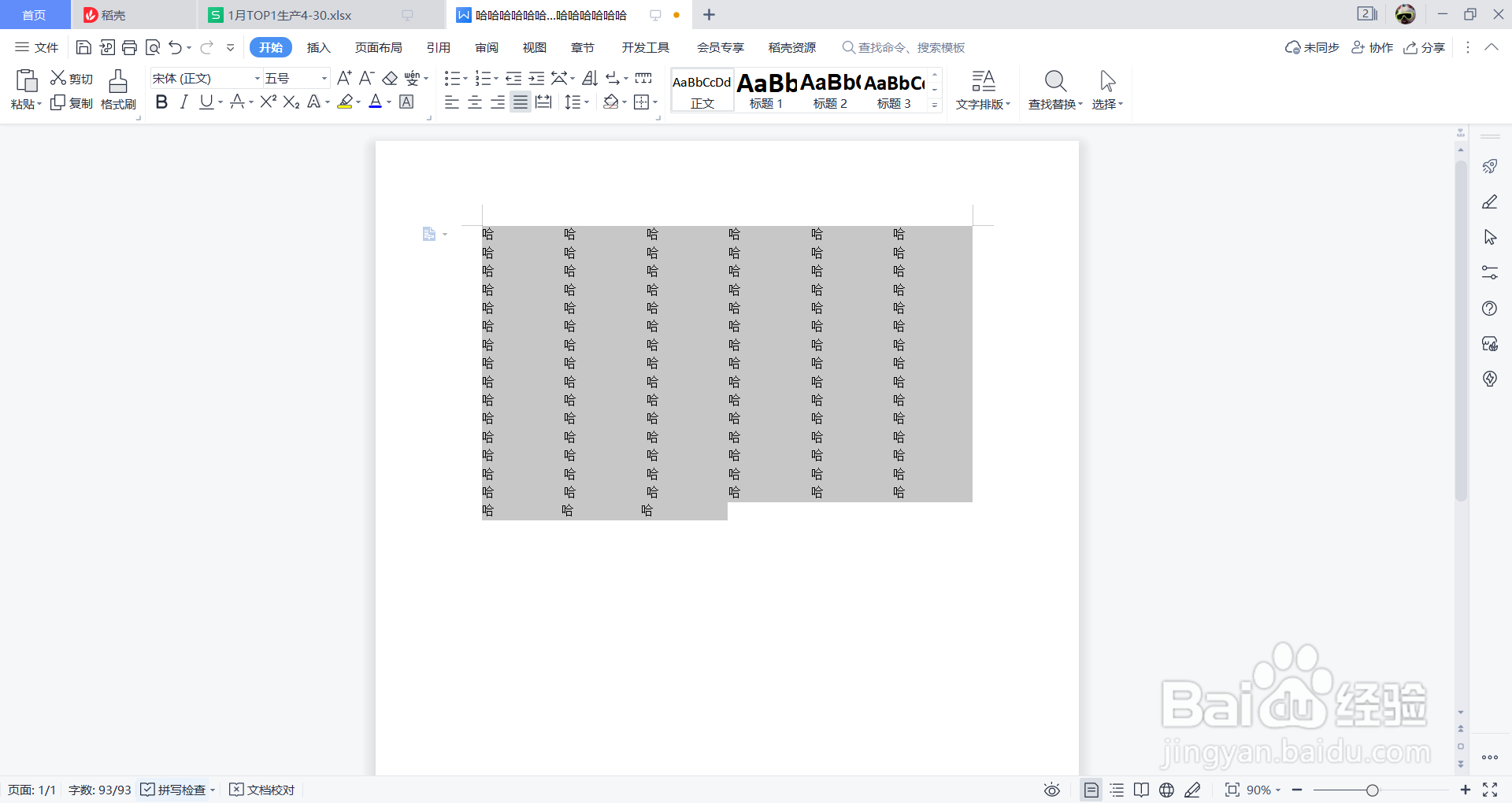Click the Paste clipboard icon
1512x803 pixels.
click(26, 80)
